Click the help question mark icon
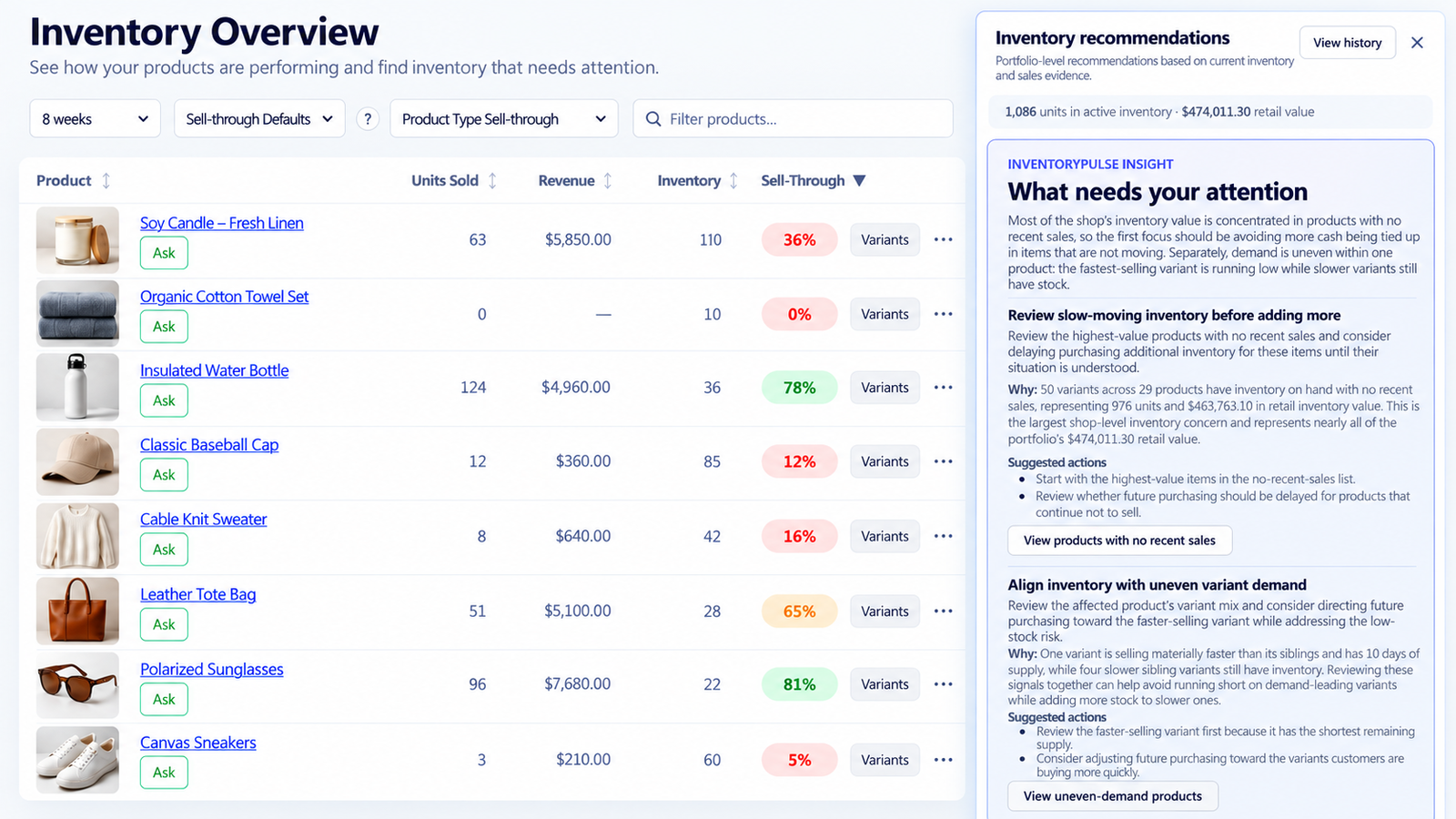This screenshot has width=1456, height=819. [x=368, y=119]
